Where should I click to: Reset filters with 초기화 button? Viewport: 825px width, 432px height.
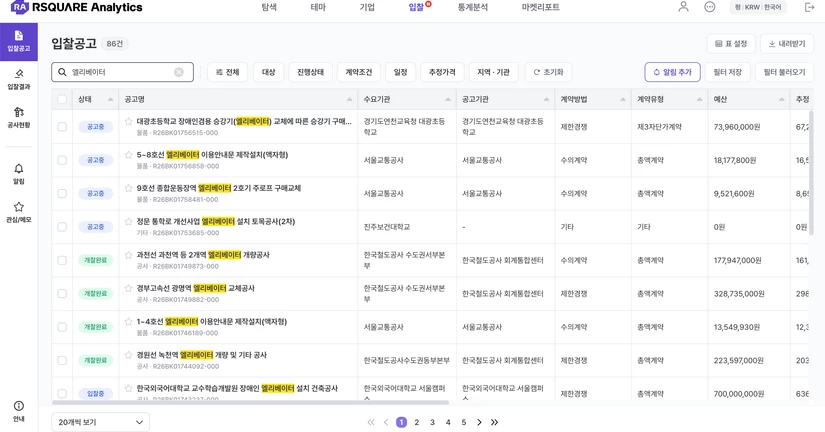(548, 72)
